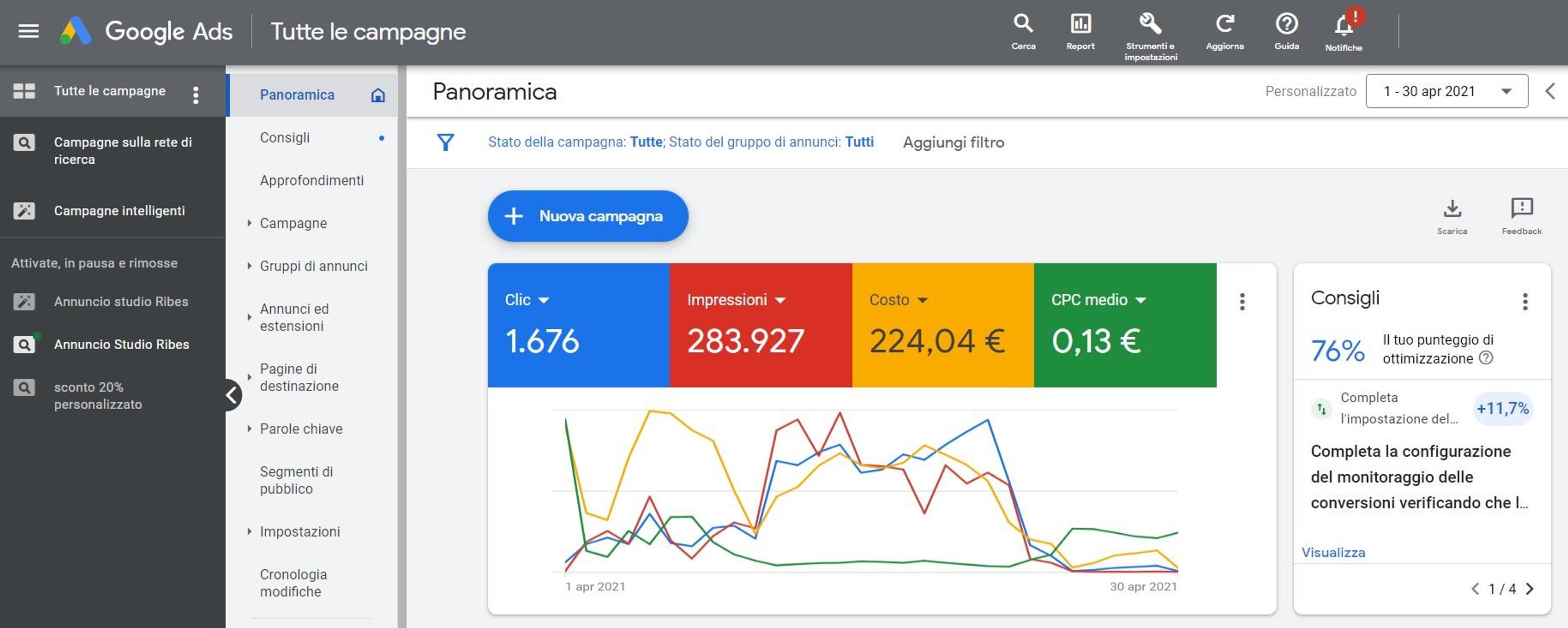This screenshot has height=628, width=1568.
Task: Select the Consigli navigation item
Action: pos(285,138)
